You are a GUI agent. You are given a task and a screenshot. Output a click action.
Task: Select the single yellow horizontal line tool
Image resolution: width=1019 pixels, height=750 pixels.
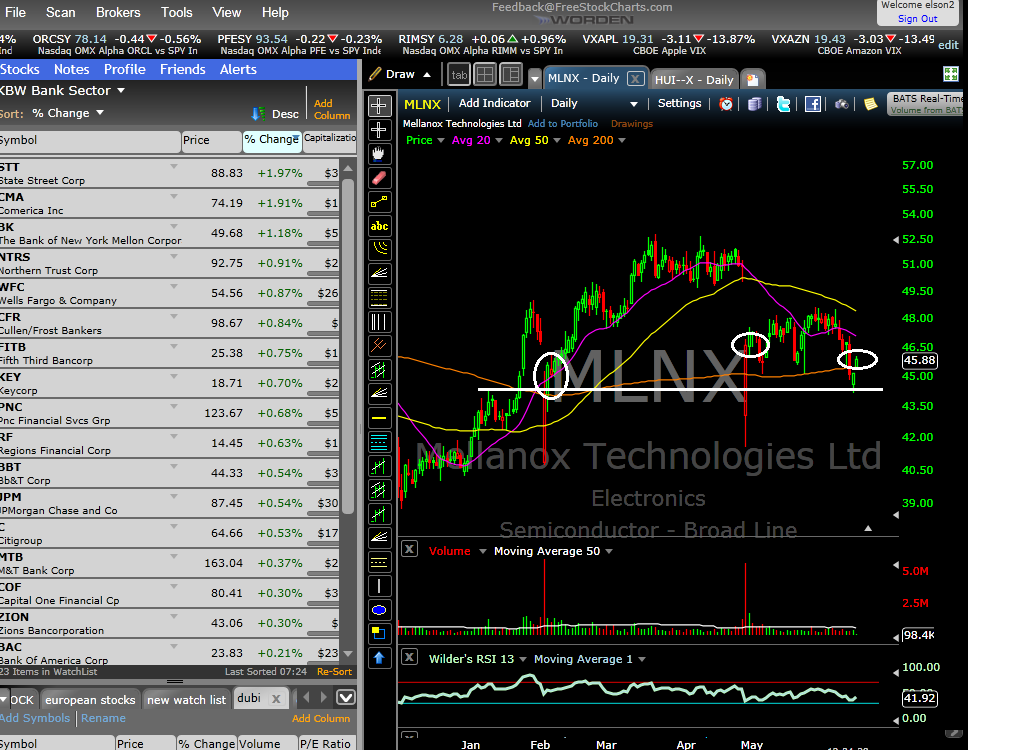379,418
